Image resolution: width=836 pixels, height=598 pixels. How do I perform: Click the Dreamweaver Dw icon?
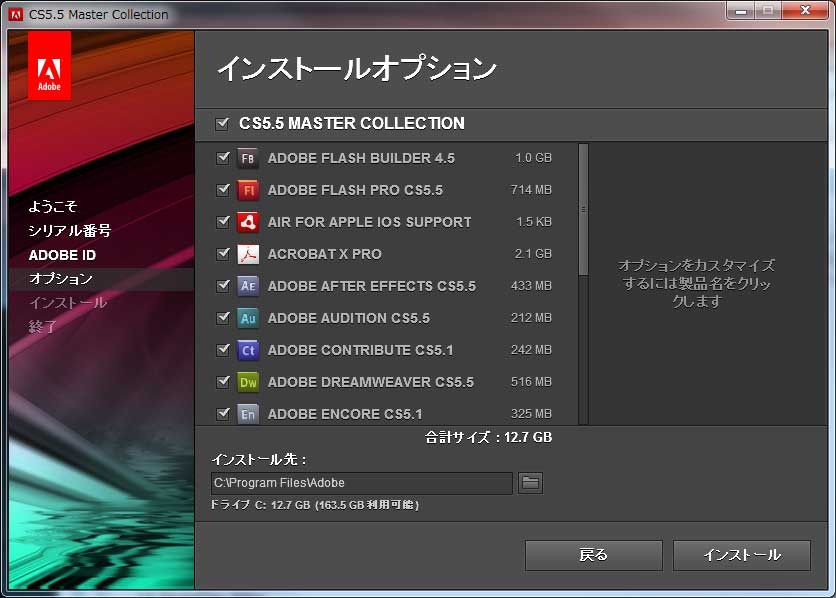click(248, 382)
